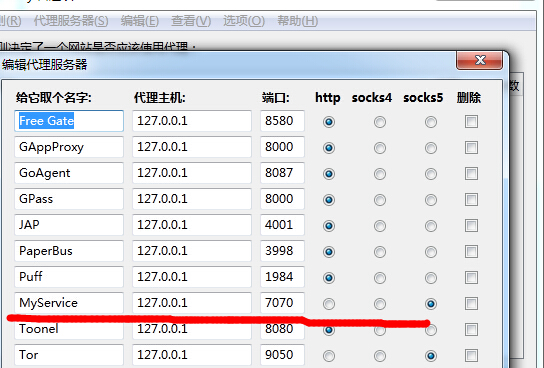
Task: Select socks5 for JAP
Action: [x=431, y=226]
